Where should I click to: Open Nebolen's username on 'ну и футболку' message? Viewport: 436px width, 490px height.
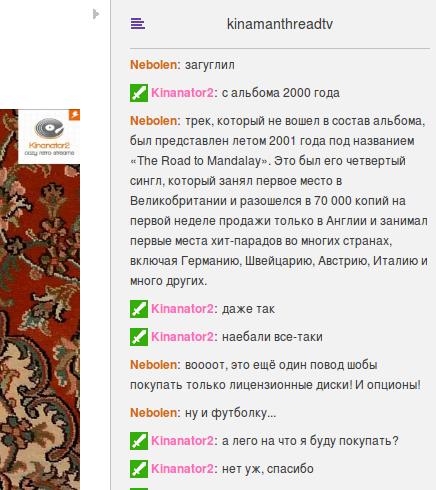click(x=153, y=413)
